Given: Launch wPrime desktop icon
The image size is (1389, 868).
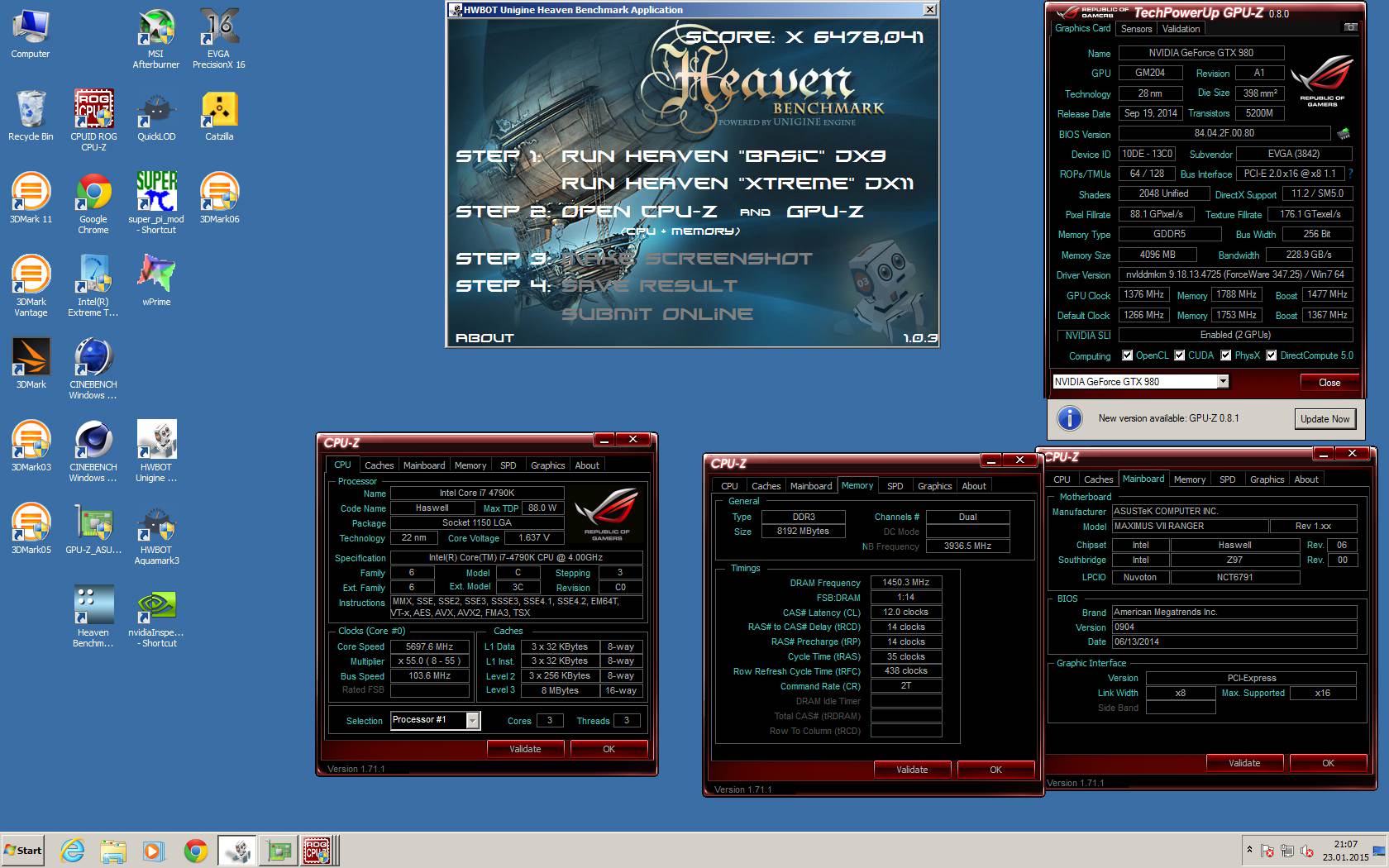Looking at the screenshot, I should click(x=155, y=281).
